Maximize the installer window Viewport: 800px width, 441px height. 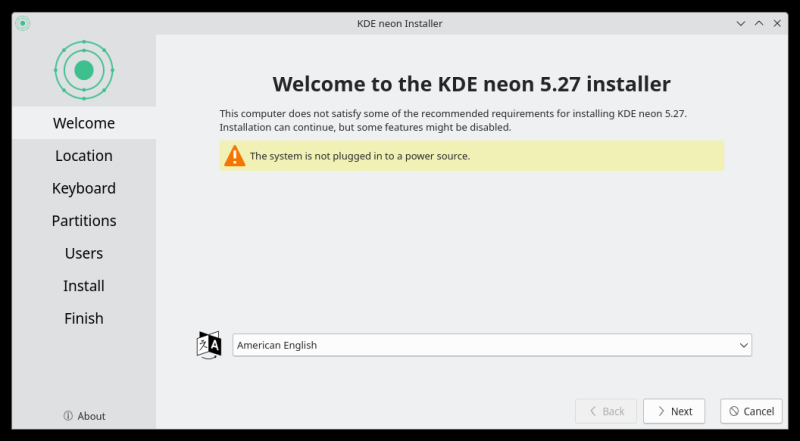pyautogui.click(x=759, y=23)
